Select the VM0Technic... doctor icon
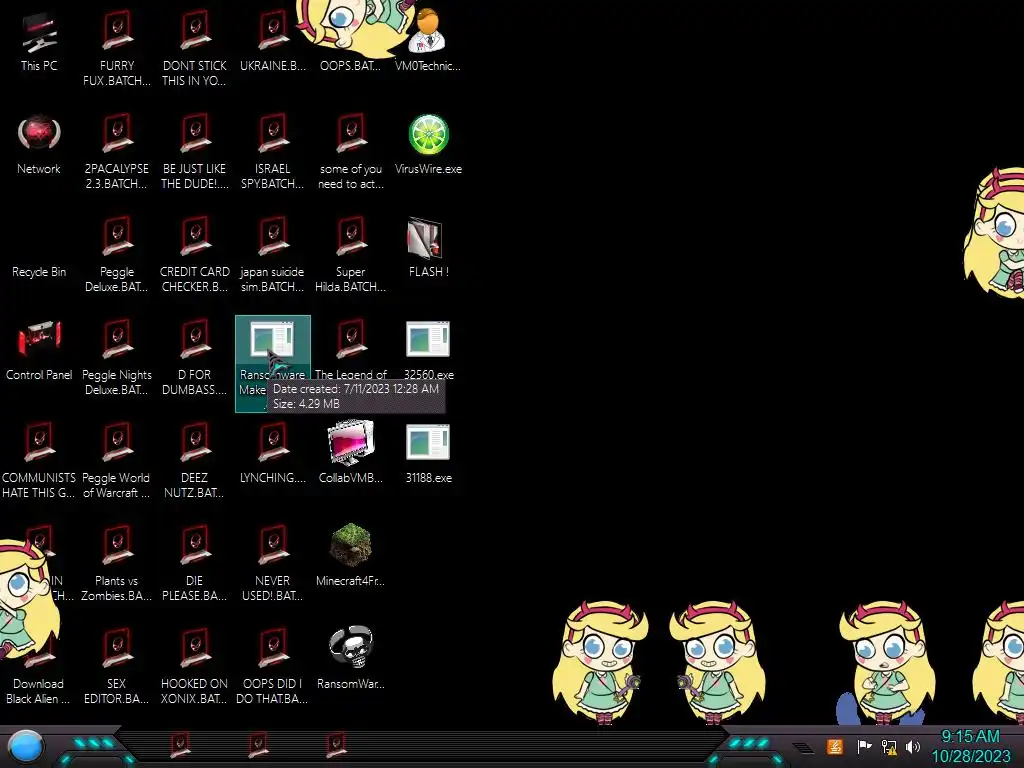The width and height of the screenshot is (1024, 768). click(x=428, y=31)
